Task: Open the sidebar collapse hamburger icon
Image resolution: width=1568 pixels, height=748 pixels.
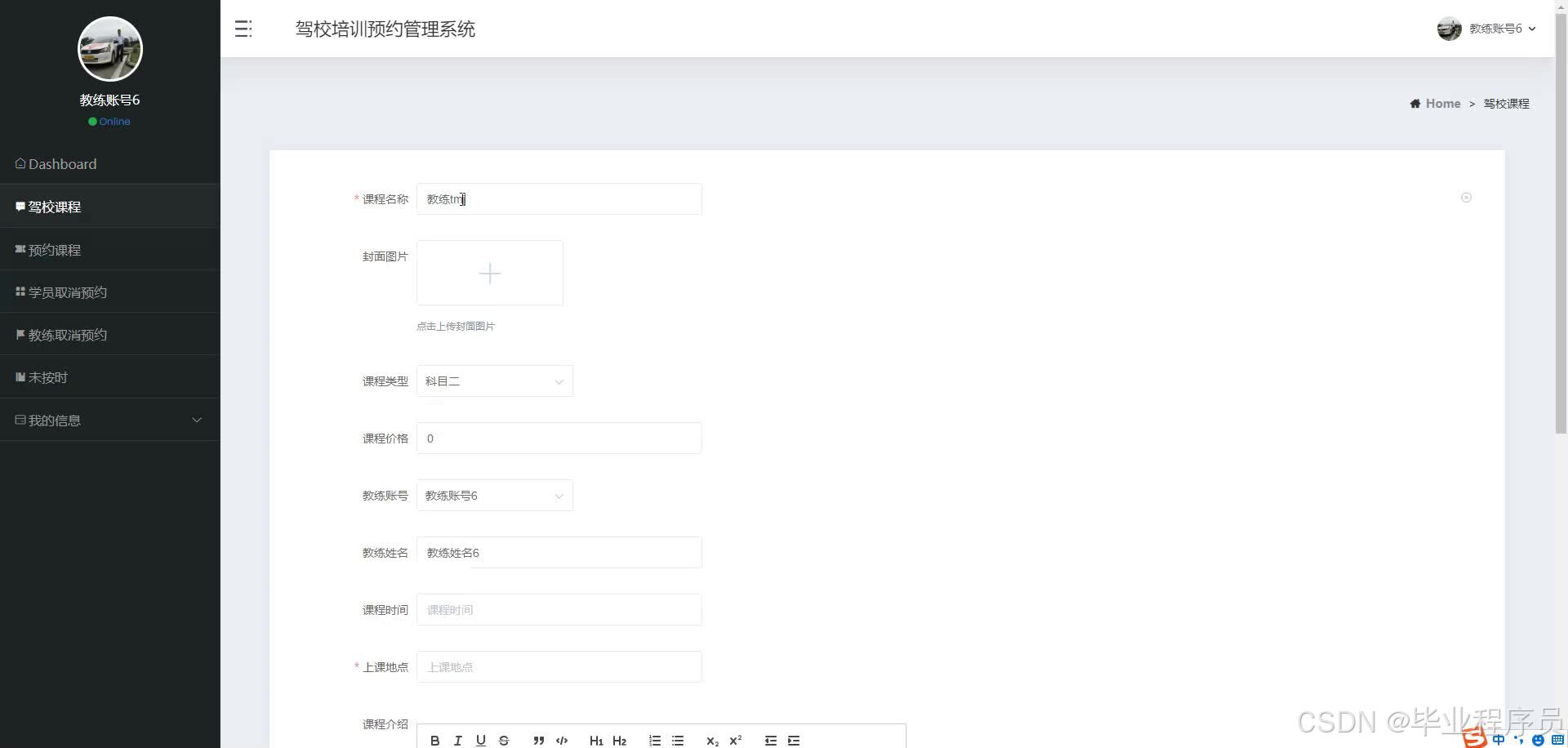Action: click(243, 29)
